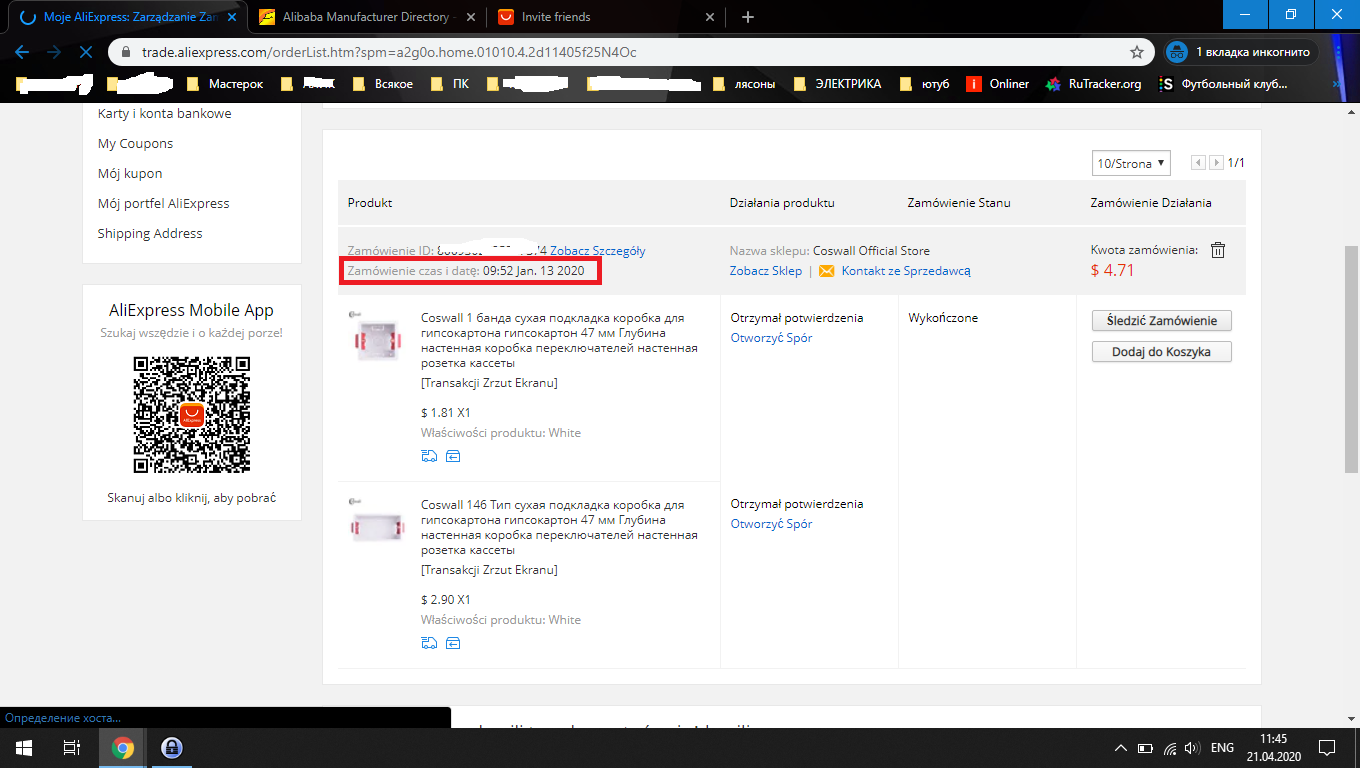Open the Zobacz Szczegóły order details link
The width and height of the screenshot is (1360, 768).
click(x=598, y=251)
